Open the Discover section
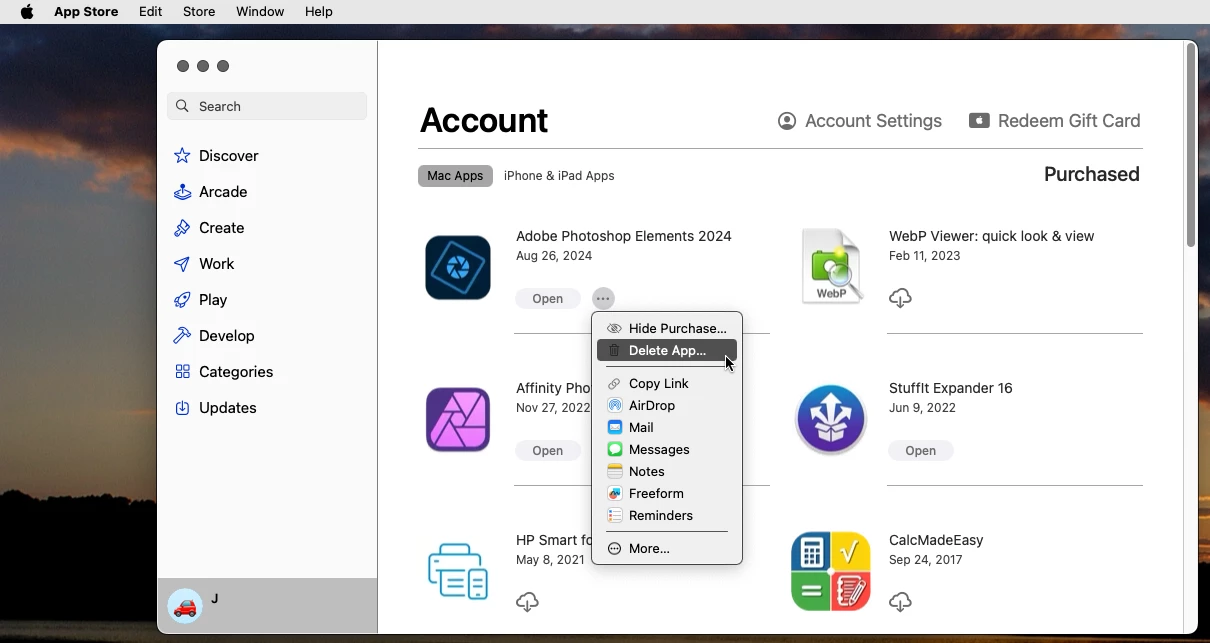 pos(216,156)
